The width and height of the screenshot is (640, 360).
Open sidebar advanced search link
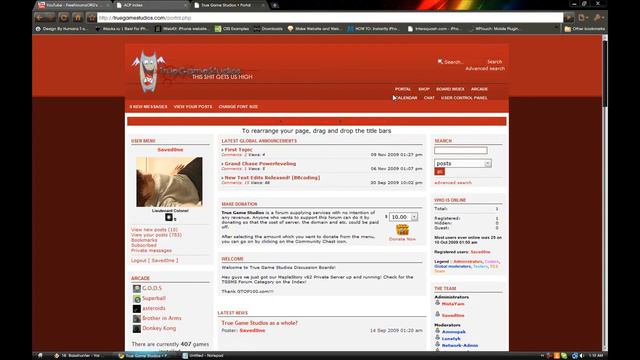pyautogui.click(x=453, y=183)
